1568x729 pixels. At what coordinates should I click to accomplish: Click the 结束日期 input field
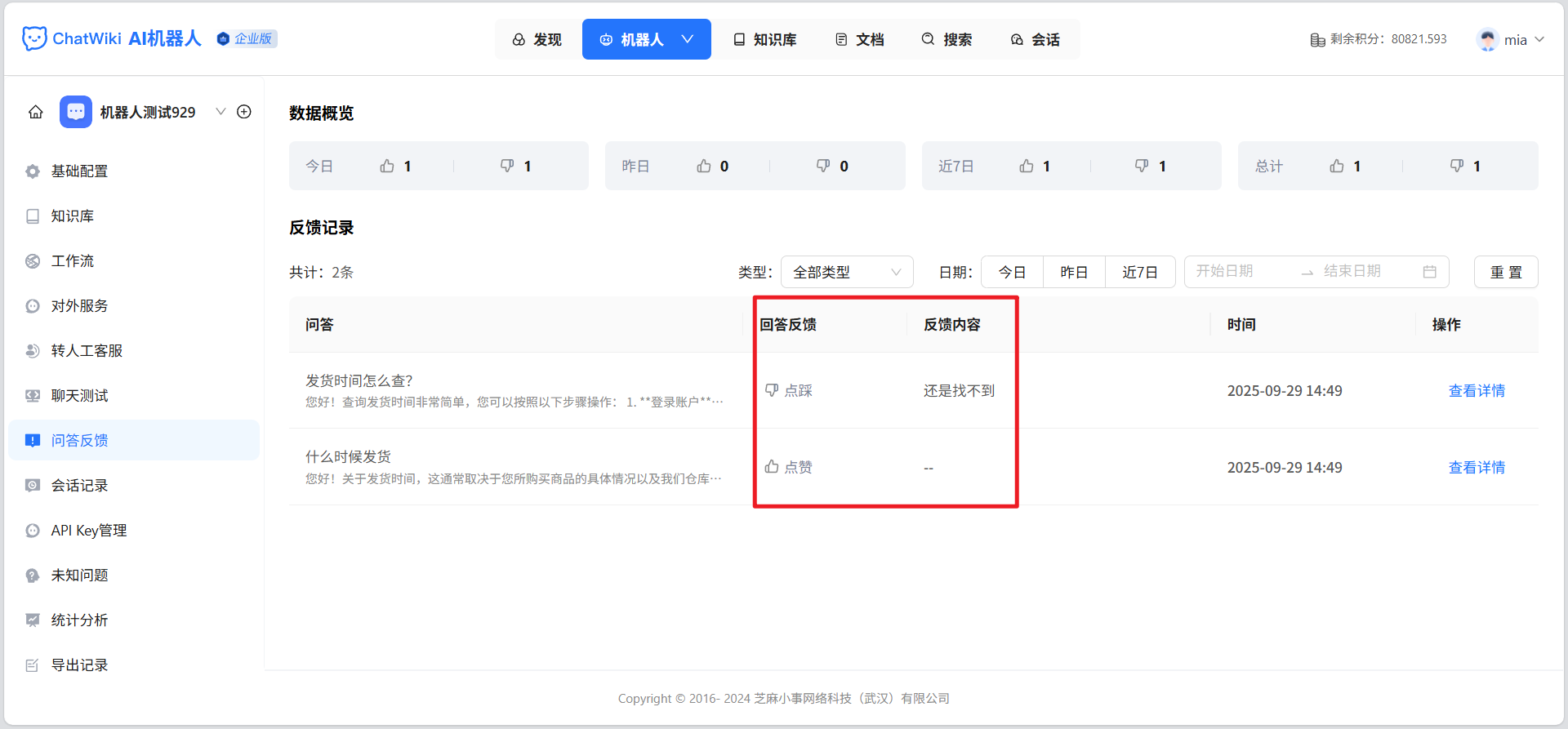(1368, 271)
